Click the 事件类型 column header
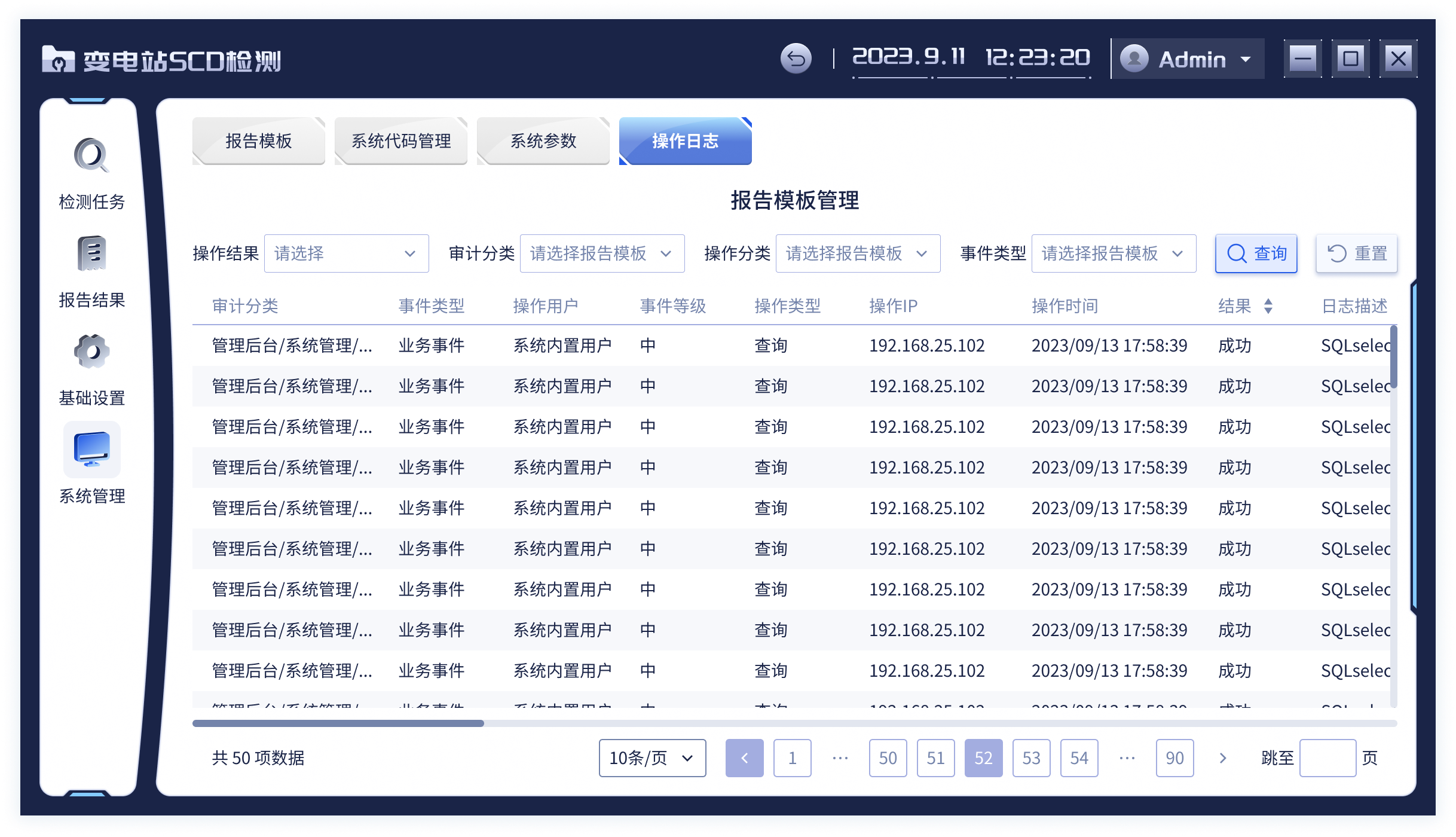Screen dimensions: 1456x837 [432, 306]
